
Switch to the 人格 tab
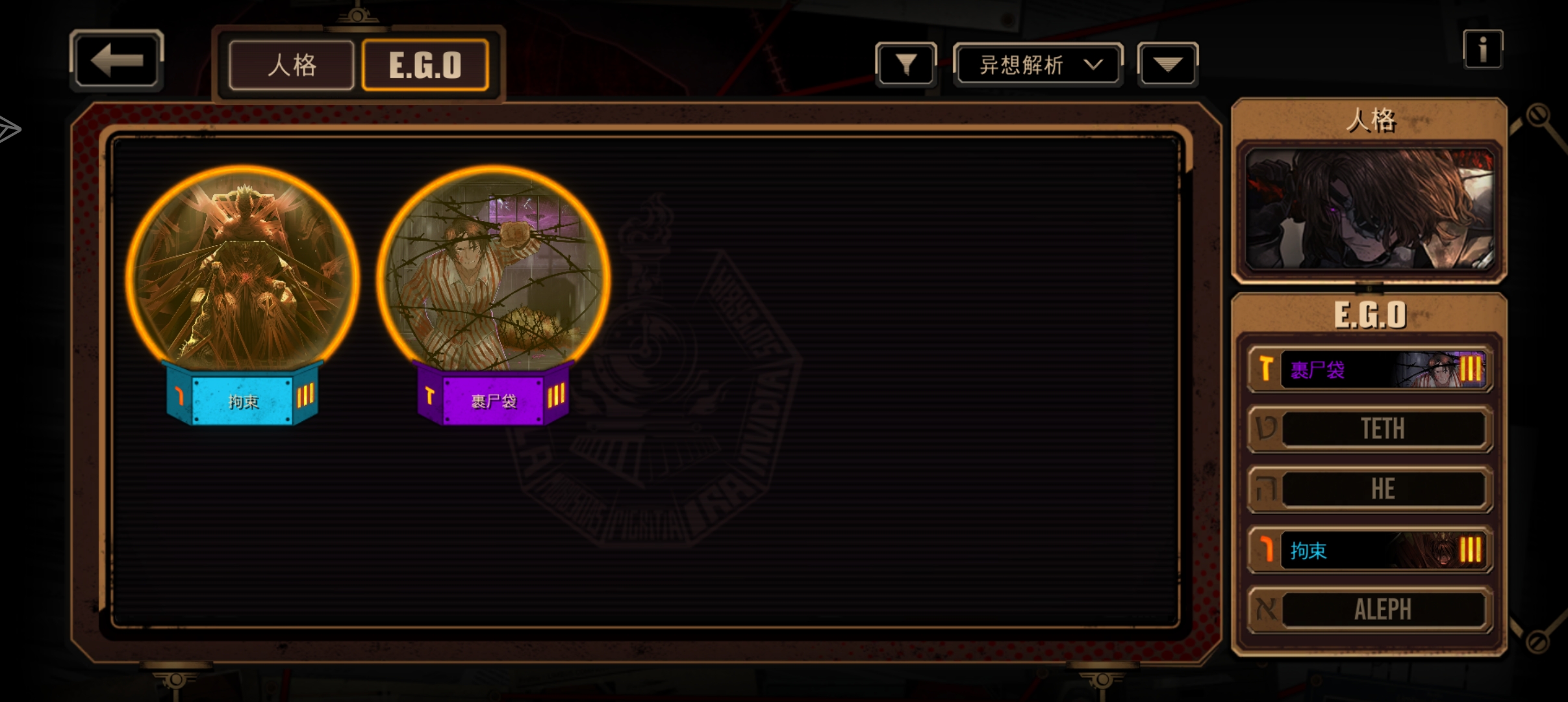click(x=291, y=65)
